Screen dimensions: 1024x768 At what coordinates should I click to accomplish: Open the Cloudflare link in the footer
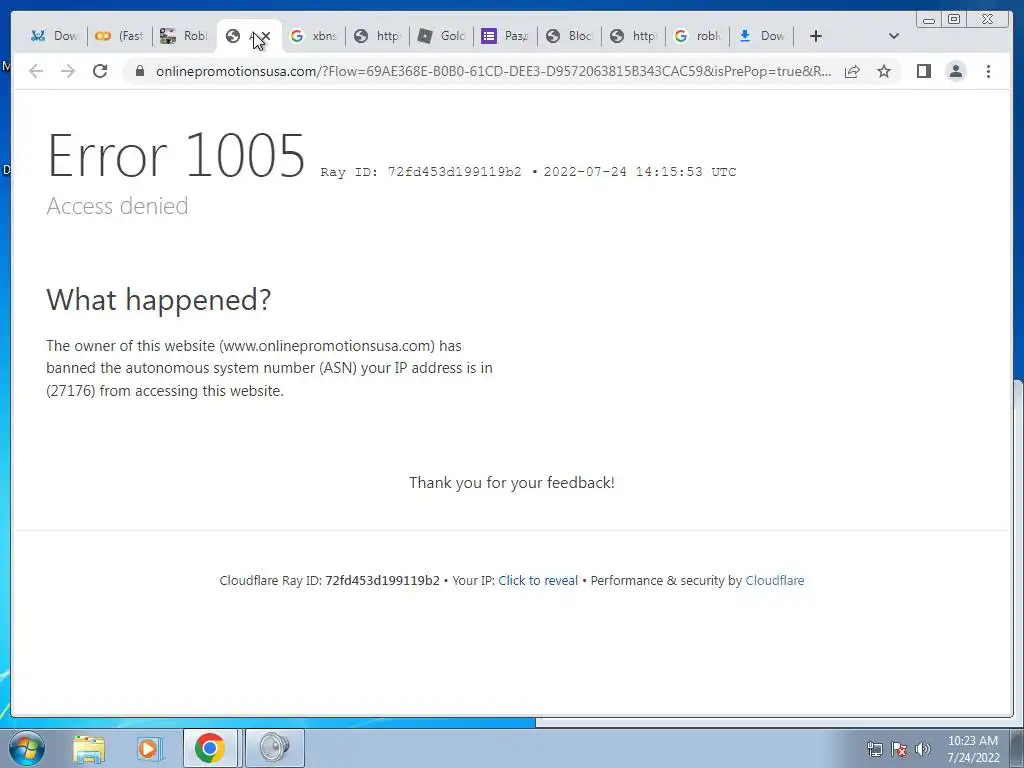pos(775,581)
